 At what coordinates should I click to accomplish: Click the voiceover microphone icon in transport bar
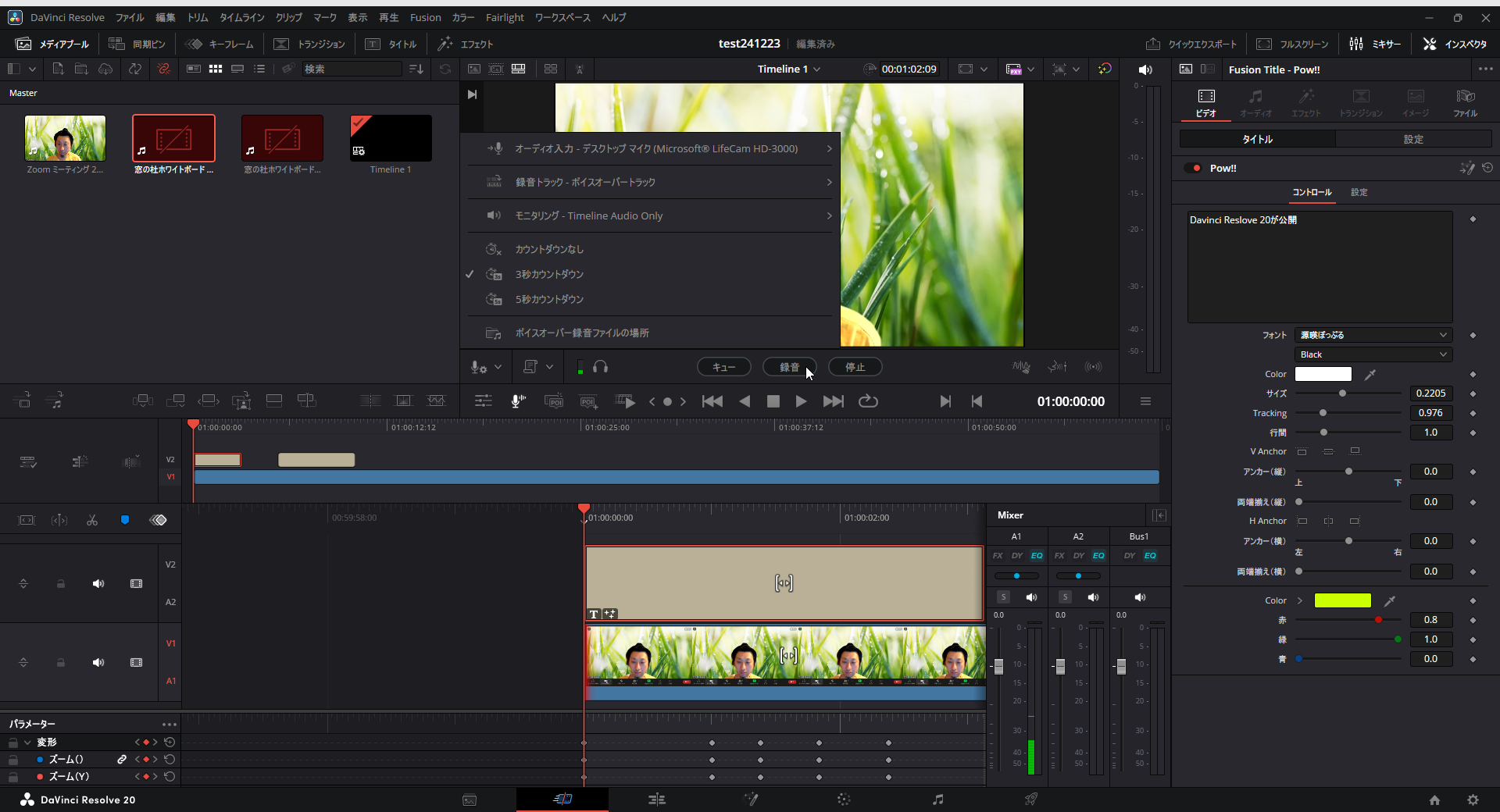[x=517, y=401]
